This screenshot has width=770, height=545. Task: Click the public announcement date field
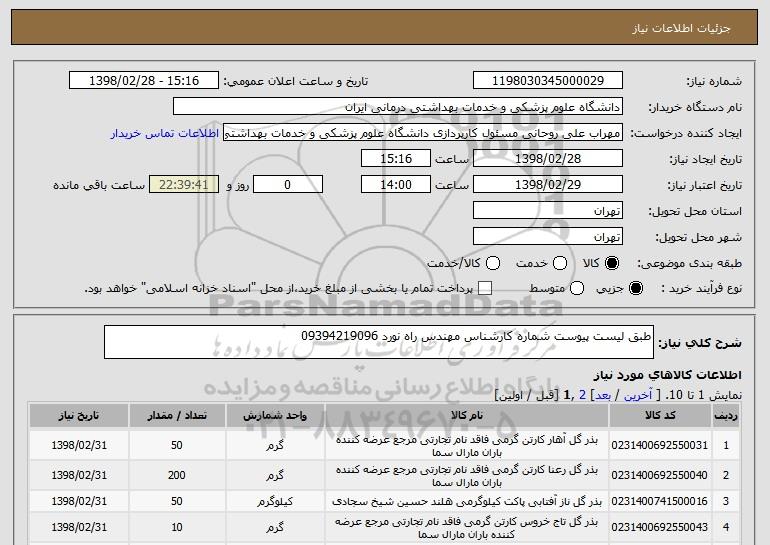coord(144,81)
